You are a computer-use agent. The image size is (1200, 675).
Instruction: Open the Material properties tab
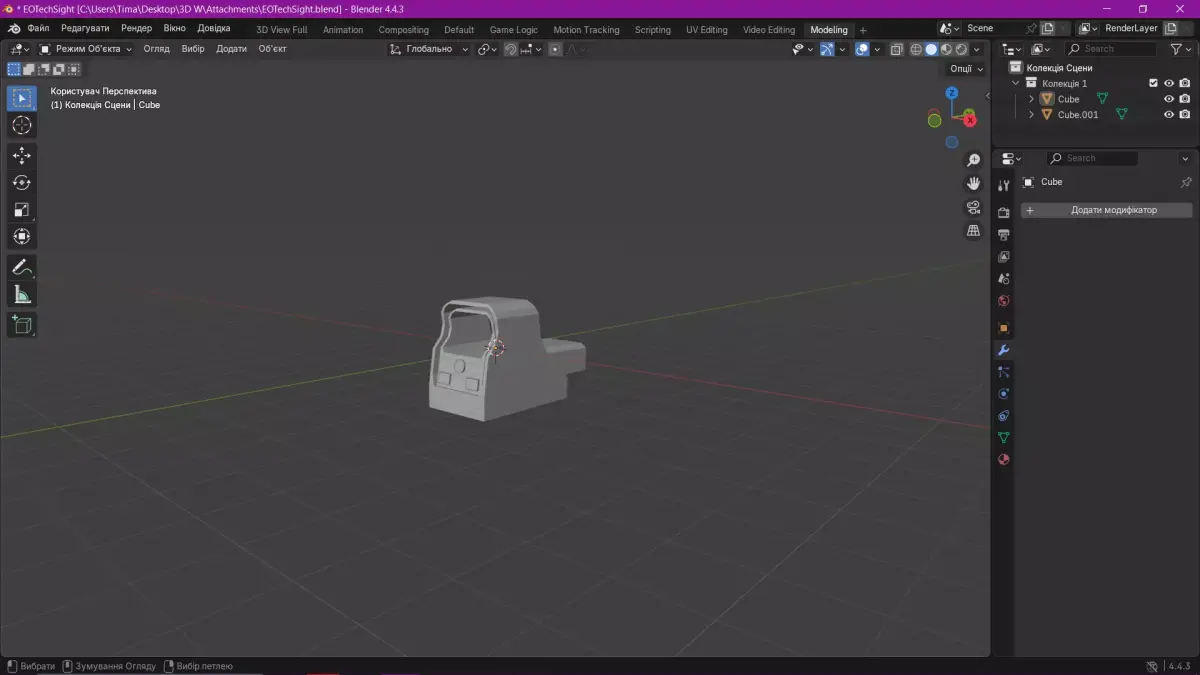click(x=1004, y=460)
